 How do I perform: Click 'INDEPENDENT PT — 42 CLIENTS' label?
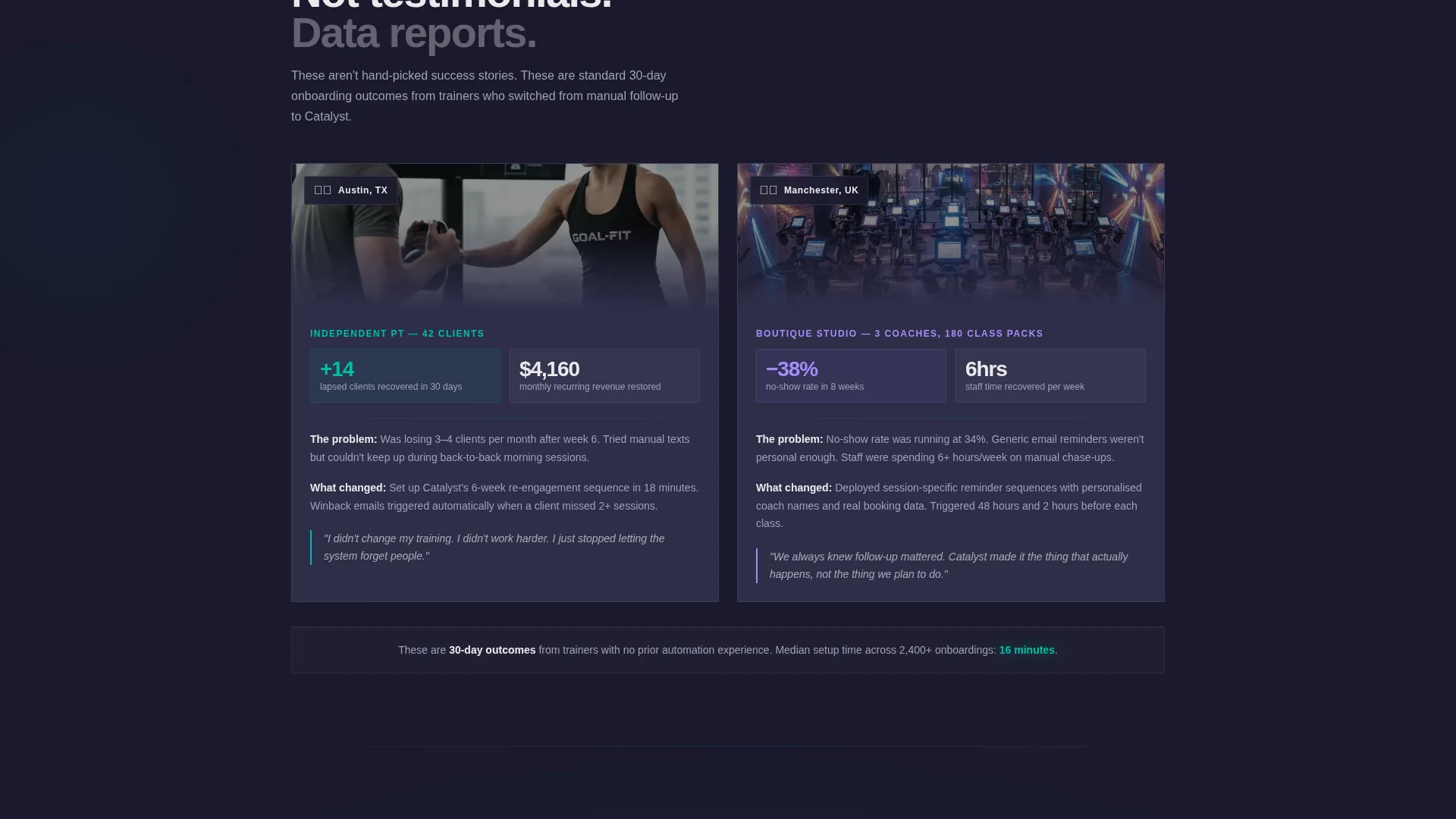[x=397, y=334]
